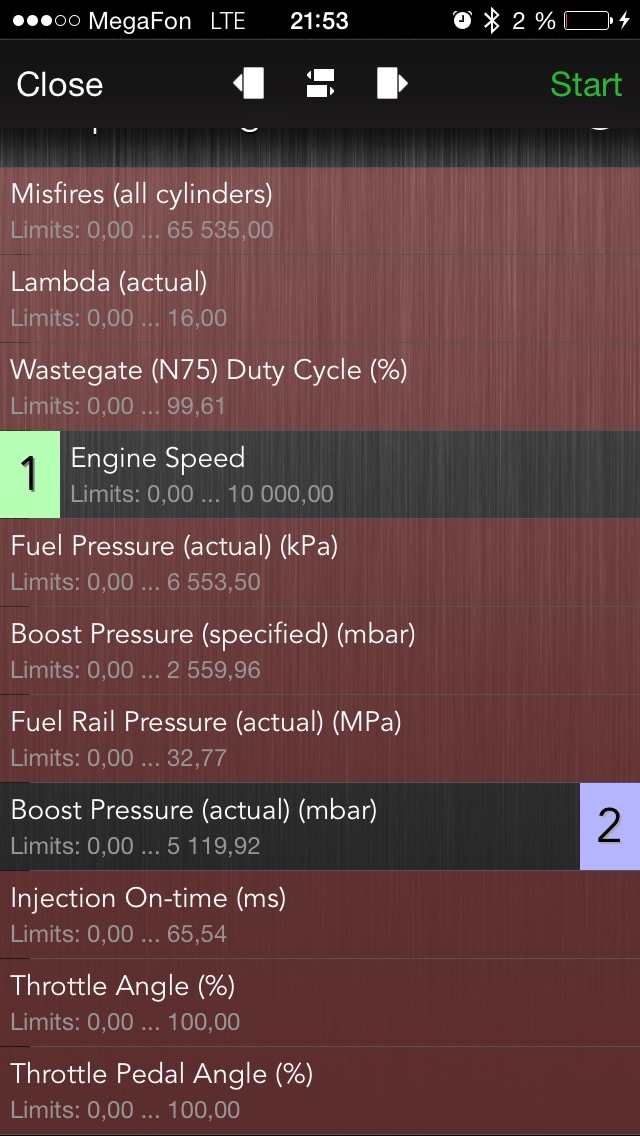
Task: Click the purple badge numbered 2
Action: (x=610, y=826)
